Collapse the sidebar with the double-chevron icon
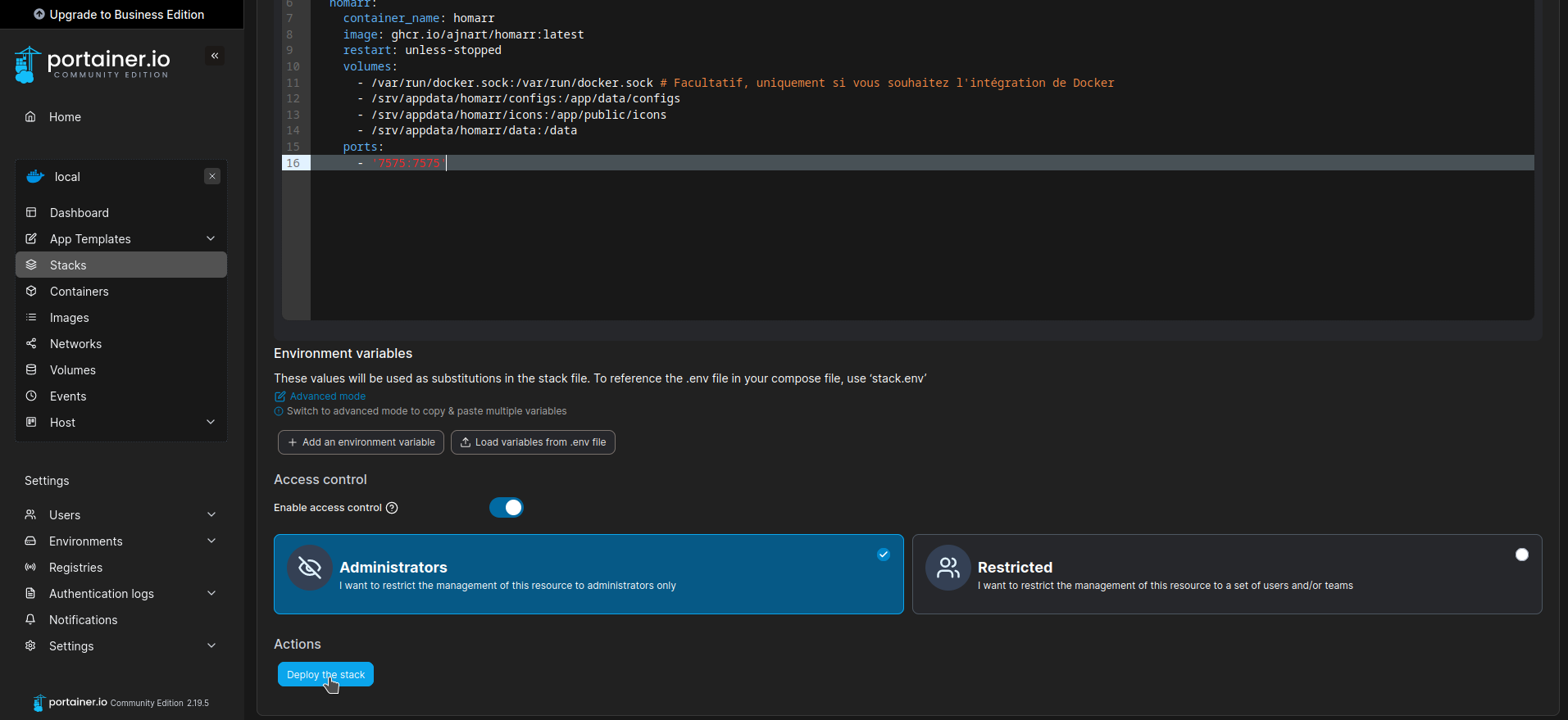This screenshot has height=720, width=1568. coord(215,56)
